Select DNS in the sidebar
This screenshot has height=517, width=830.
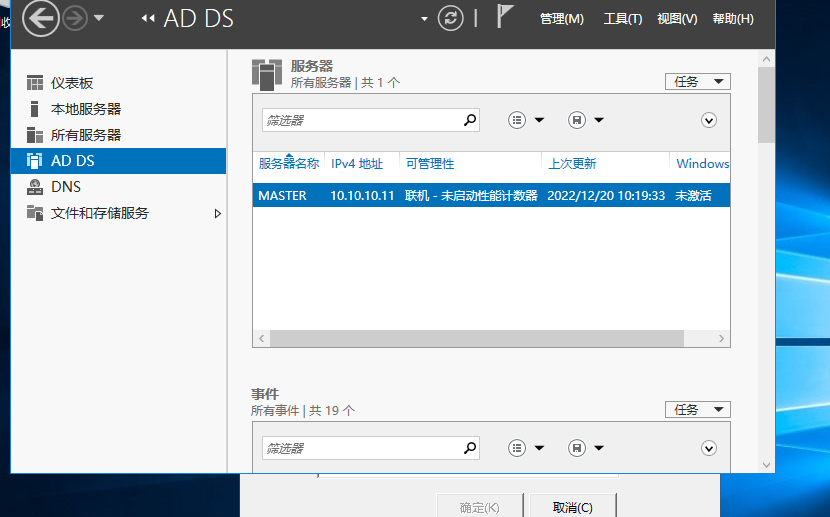click(x=119, y=187)
